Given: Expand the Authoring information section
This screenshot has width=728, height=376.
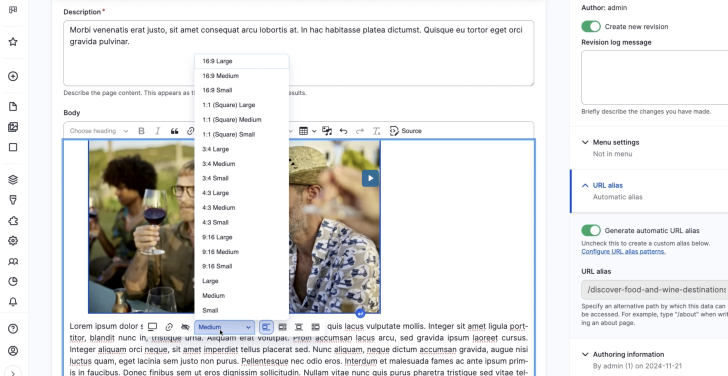Looking at the screenshot, I should pyautogui.click(x=628, y=354).
